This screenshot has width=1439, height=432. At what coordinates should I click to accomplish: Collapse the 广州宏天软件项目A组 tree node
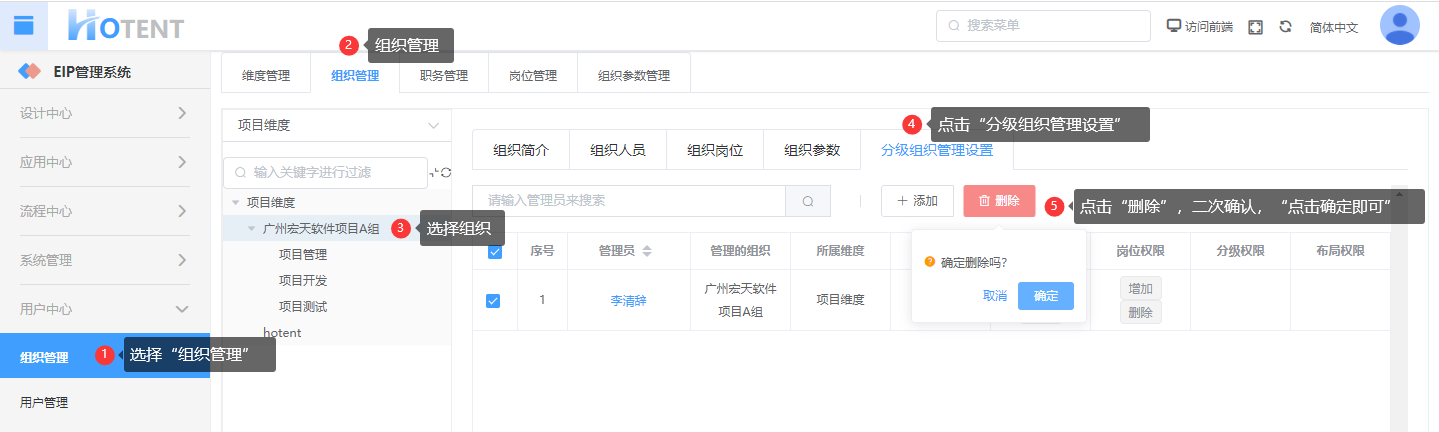pyautogui.click(x=251, y=229)
